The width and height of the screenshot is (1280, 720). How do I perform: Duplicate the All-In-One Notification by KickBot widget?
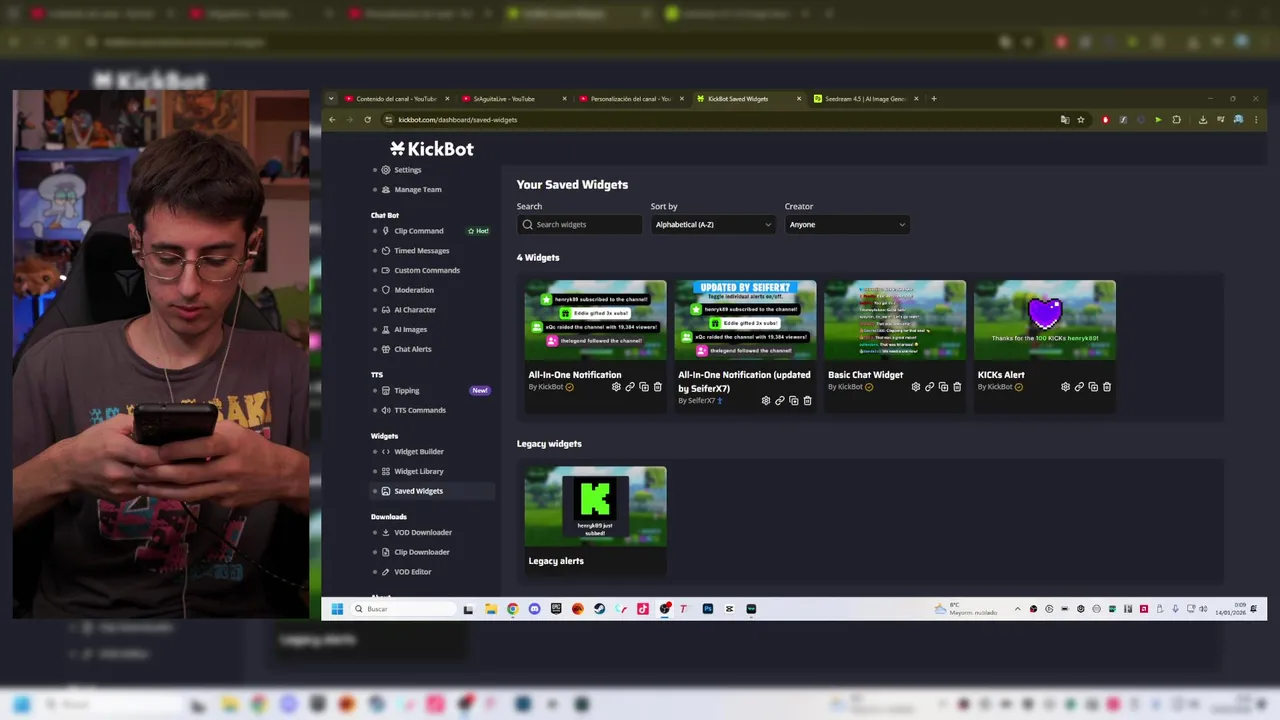[644, 387]
